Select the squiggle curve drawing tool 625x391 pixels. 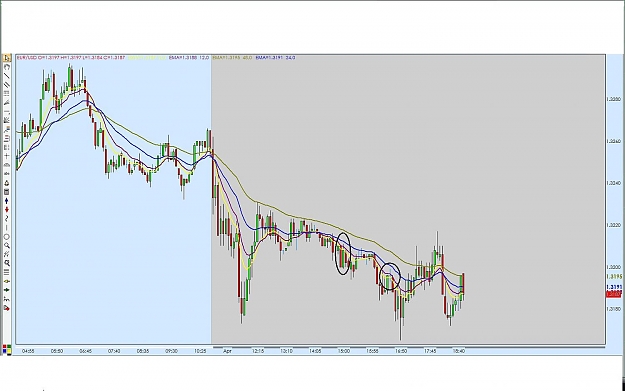(x=6, y=219)
